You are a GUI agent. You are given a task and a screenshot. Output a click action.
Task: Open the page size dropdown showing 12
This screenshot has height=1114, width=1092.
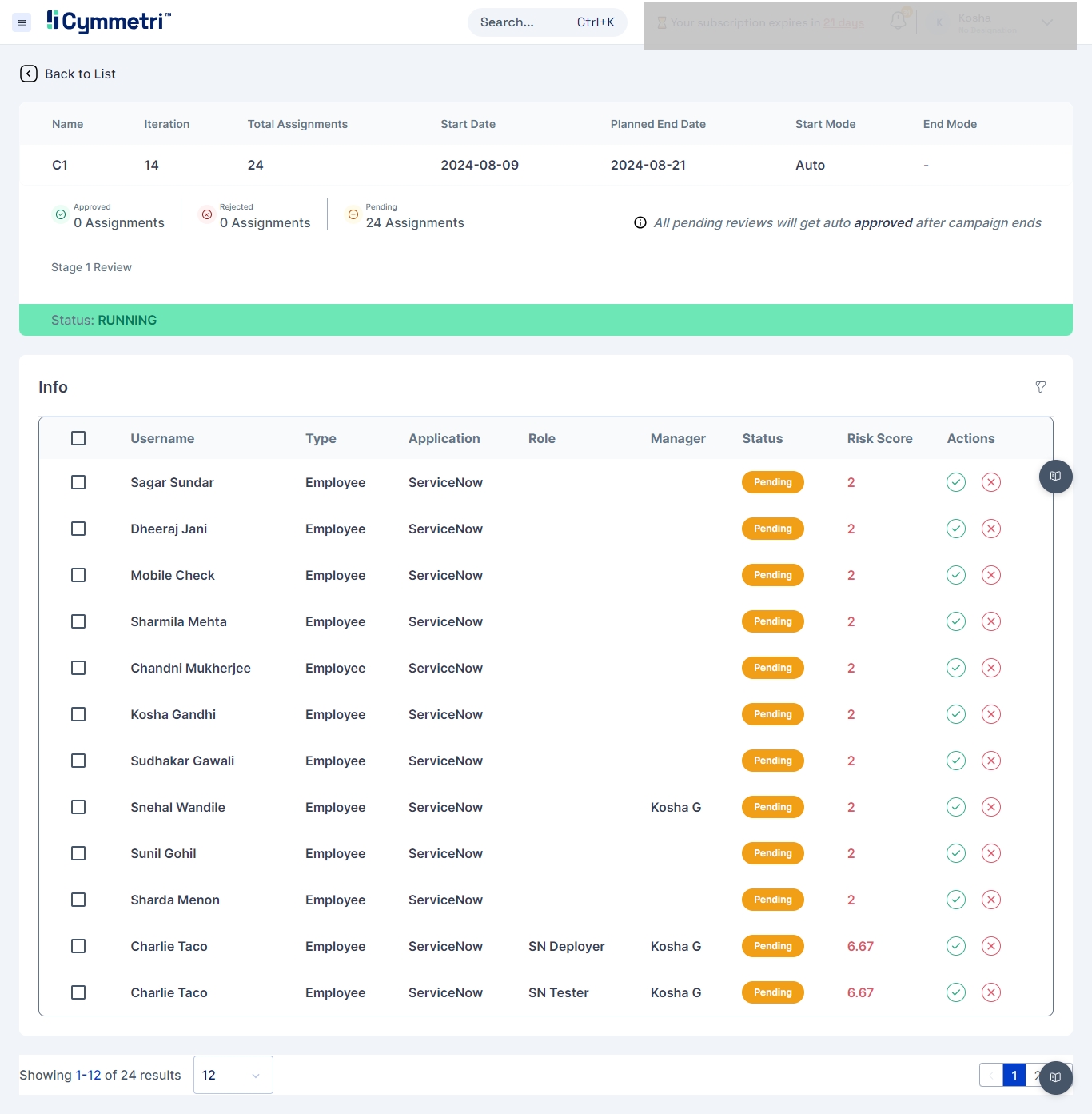(x=233, y=1075)
